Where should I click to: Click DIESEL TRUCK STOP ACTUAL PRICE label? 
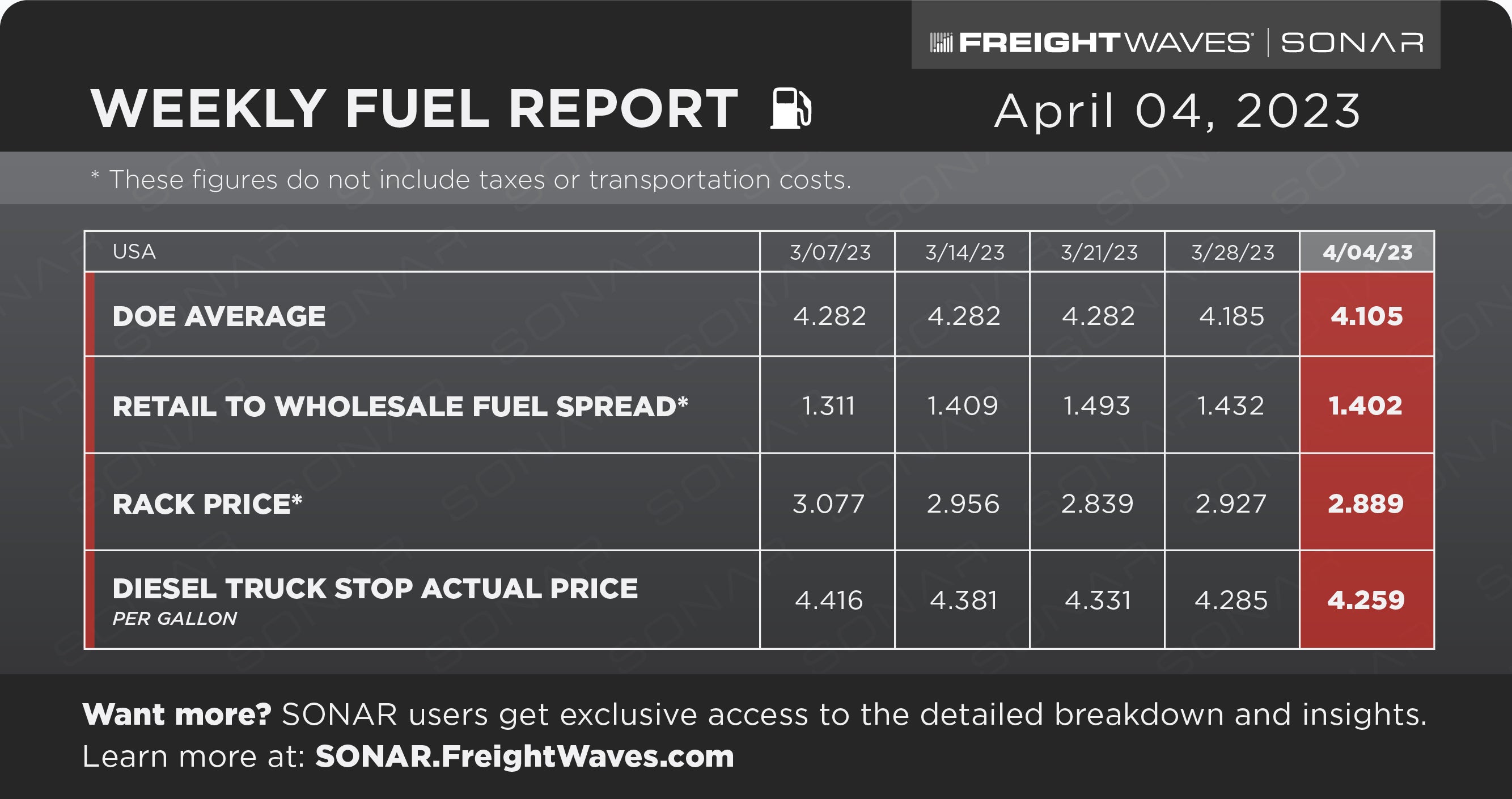coord(375,589)
